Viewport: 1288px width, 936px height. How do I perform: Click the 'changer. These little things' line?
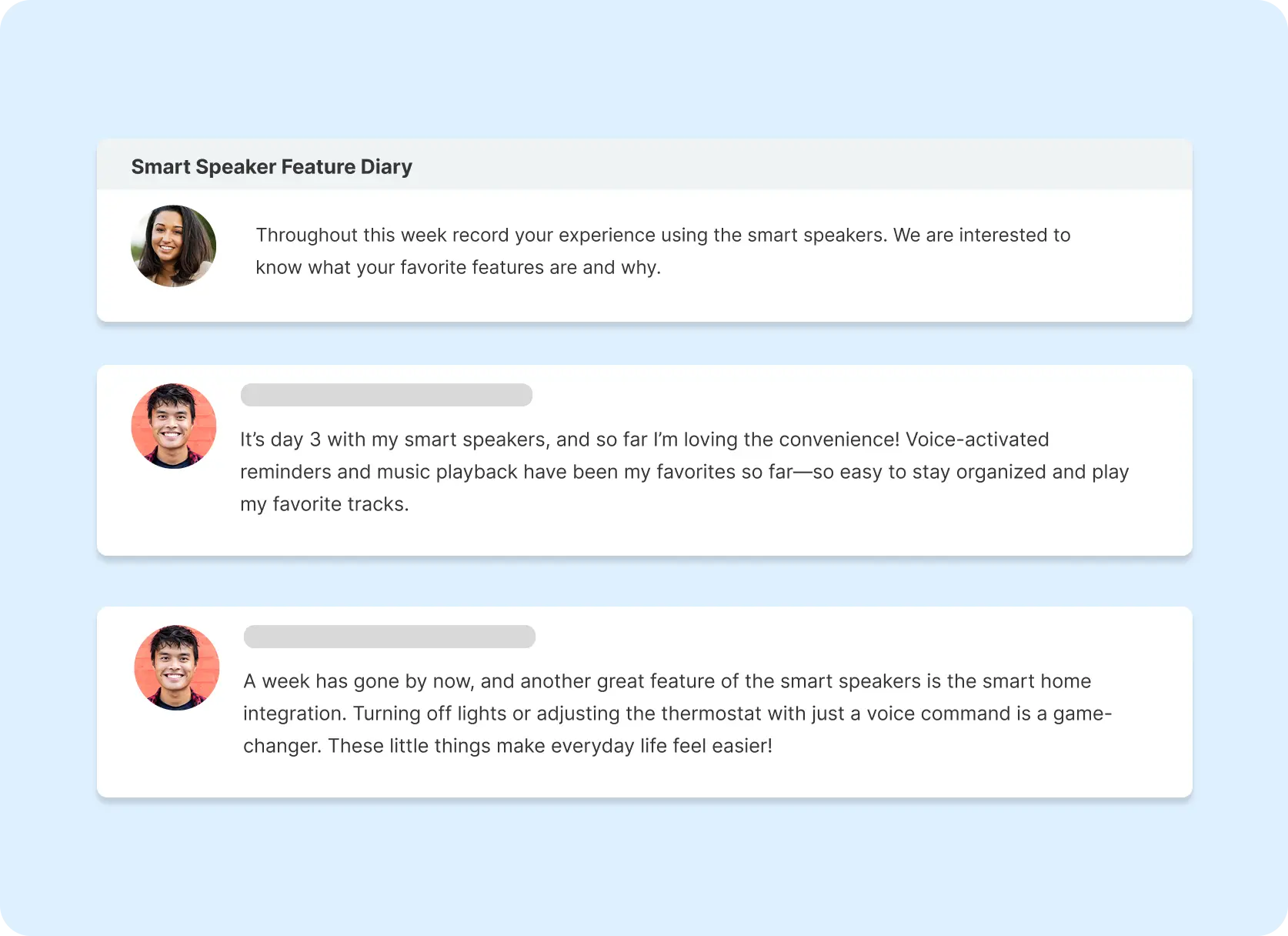[x=508, y=746]
